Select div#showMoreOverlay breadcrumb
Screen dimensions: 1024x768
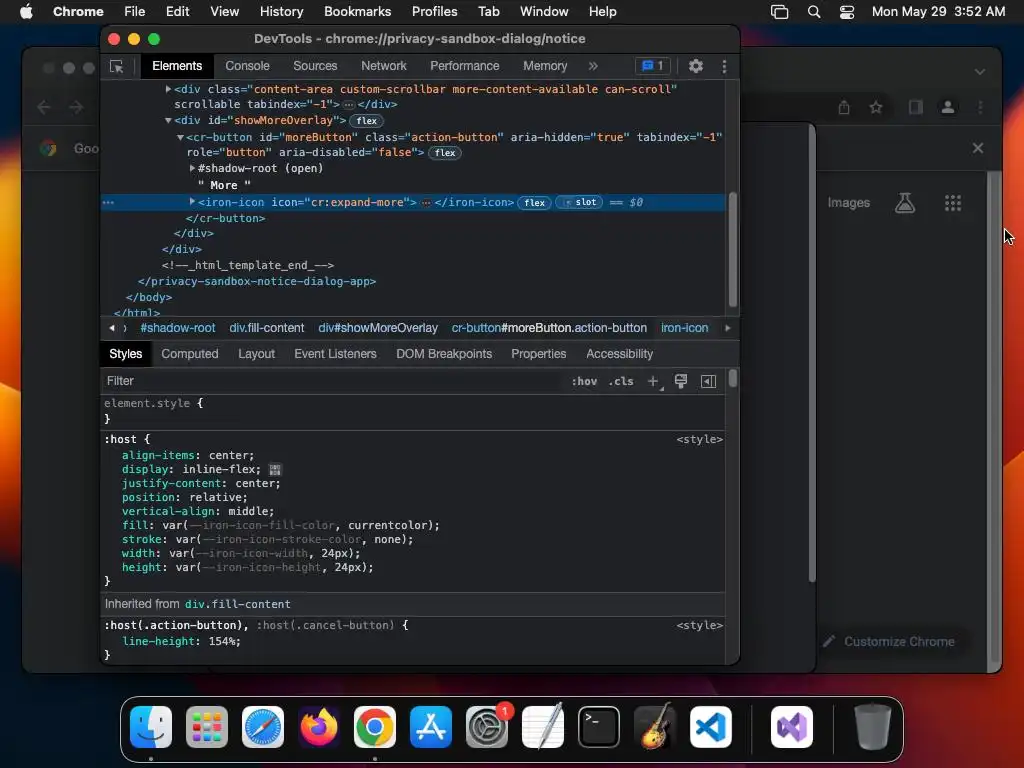tap(378, 328)
